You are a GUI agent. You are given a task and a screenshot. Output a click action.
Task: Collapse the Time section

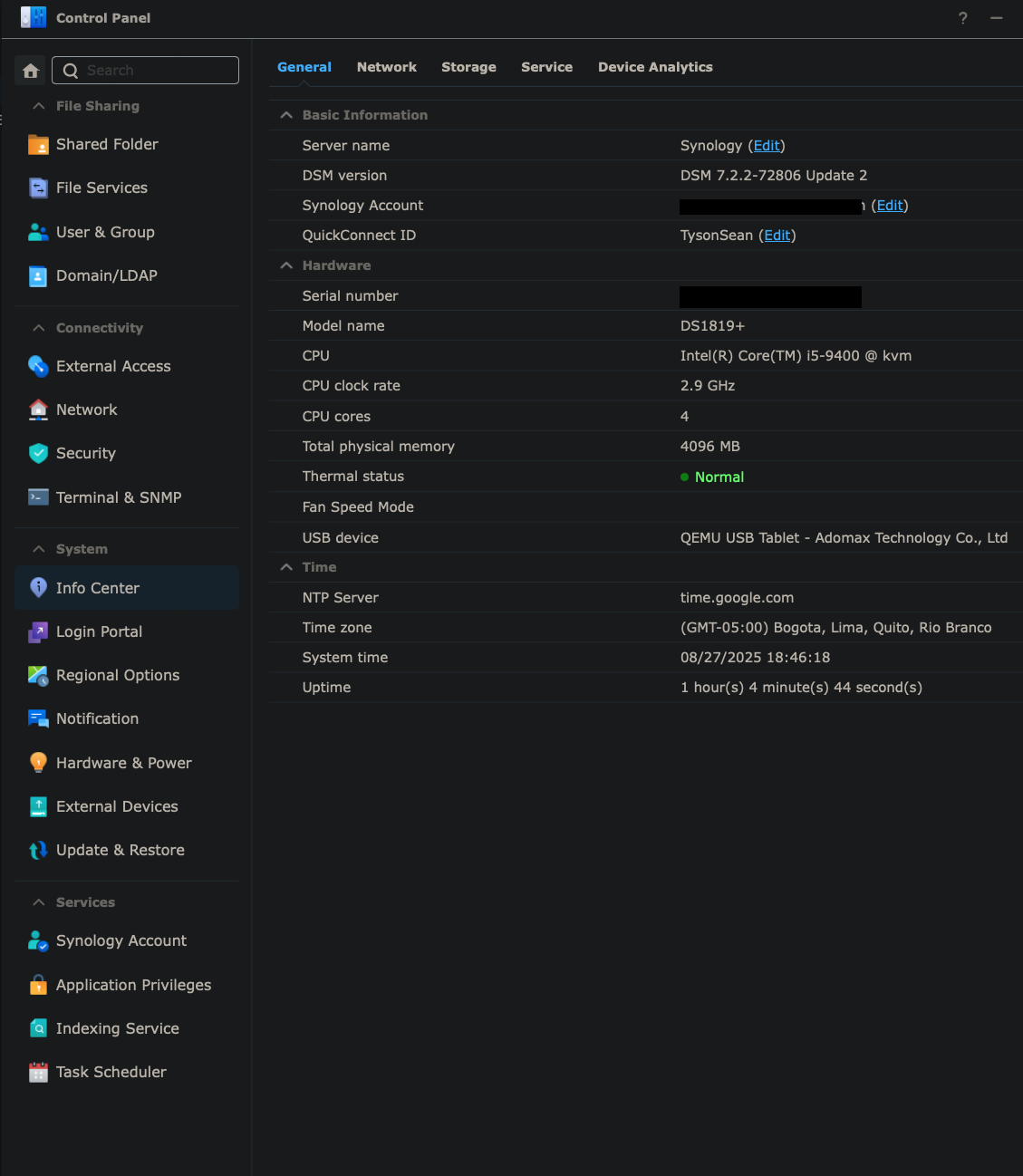coord(286,567)
